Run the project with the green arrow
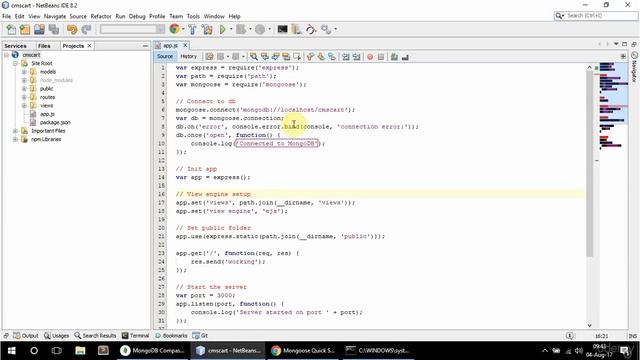This screenshot has width=640, height=360. pyautogui.click(x=222, y=29)
